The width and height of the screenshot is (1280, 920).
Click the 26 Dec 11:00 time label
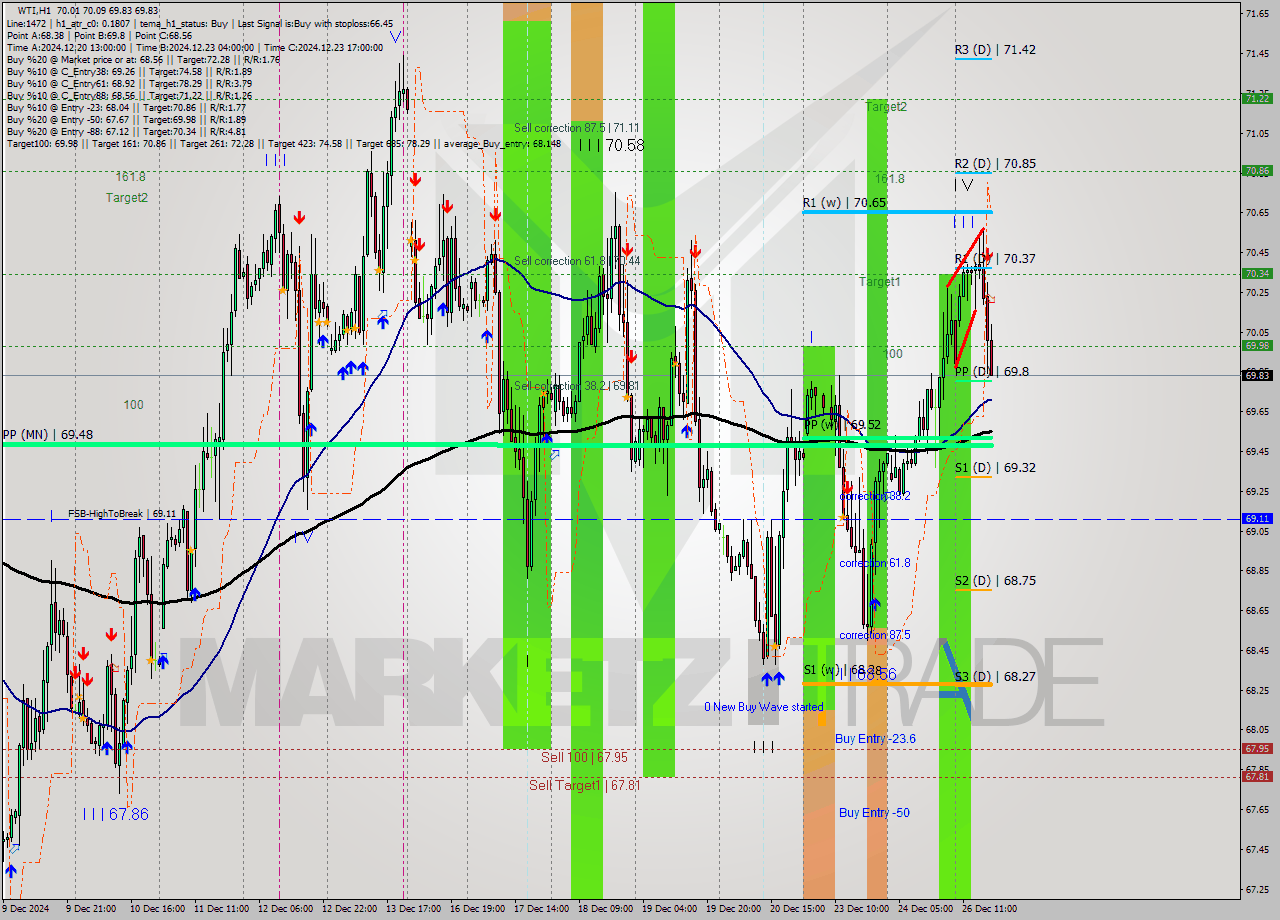coord(989,909)
